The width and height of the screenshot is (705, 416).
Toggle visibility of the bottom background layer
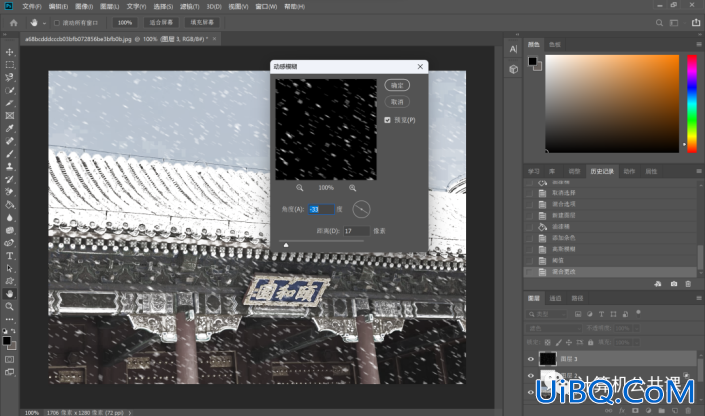coord(531,392)
